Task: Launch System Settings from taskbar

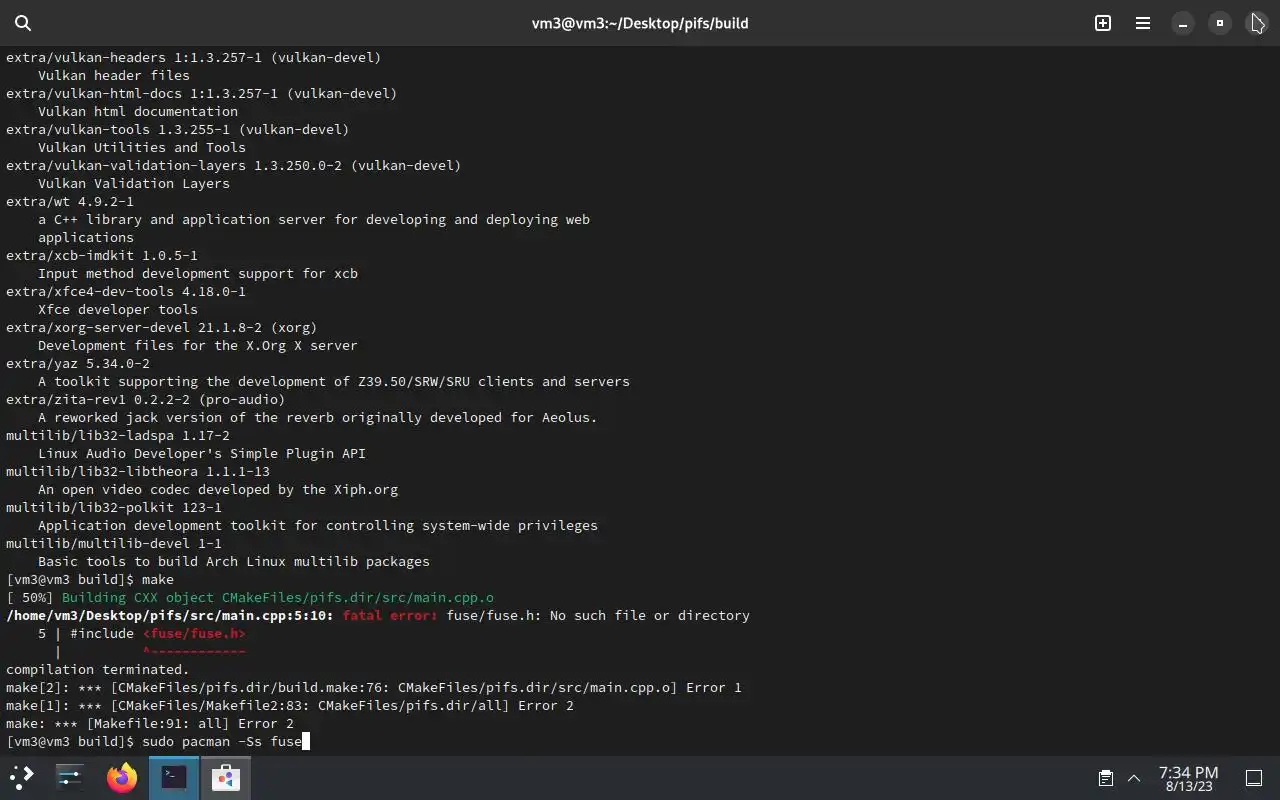Action: click(70, 777)
